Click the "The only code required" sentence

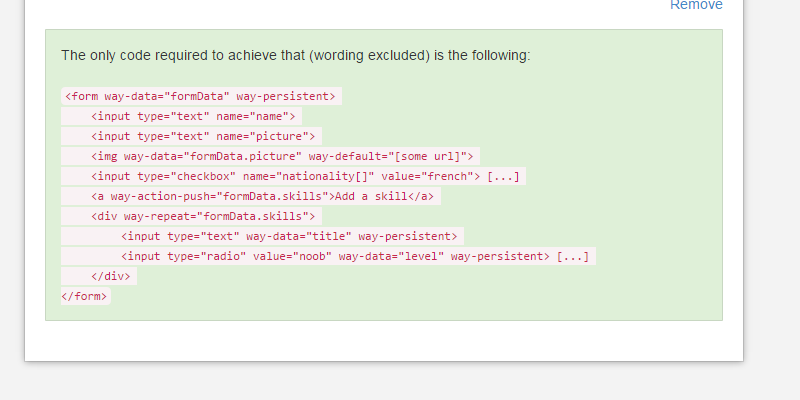tap(295, 55)
